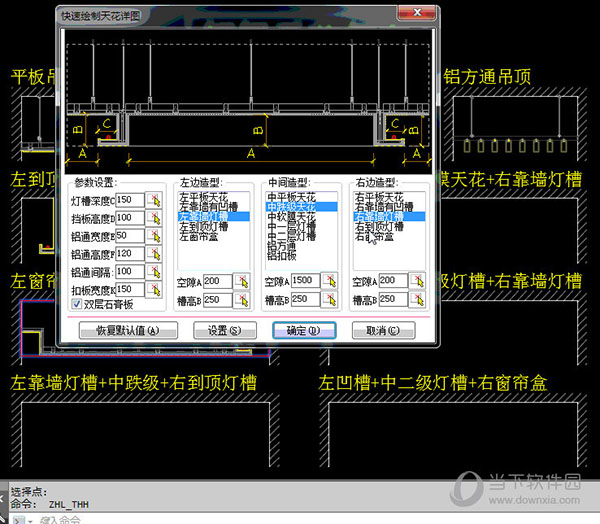Click the 挡板高度D input field
This screenshot has width=600, height=524.
pos(130,218)
